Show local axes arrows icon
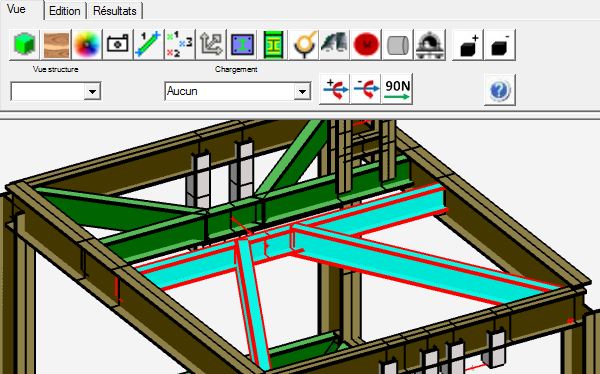 click(211, 44)
